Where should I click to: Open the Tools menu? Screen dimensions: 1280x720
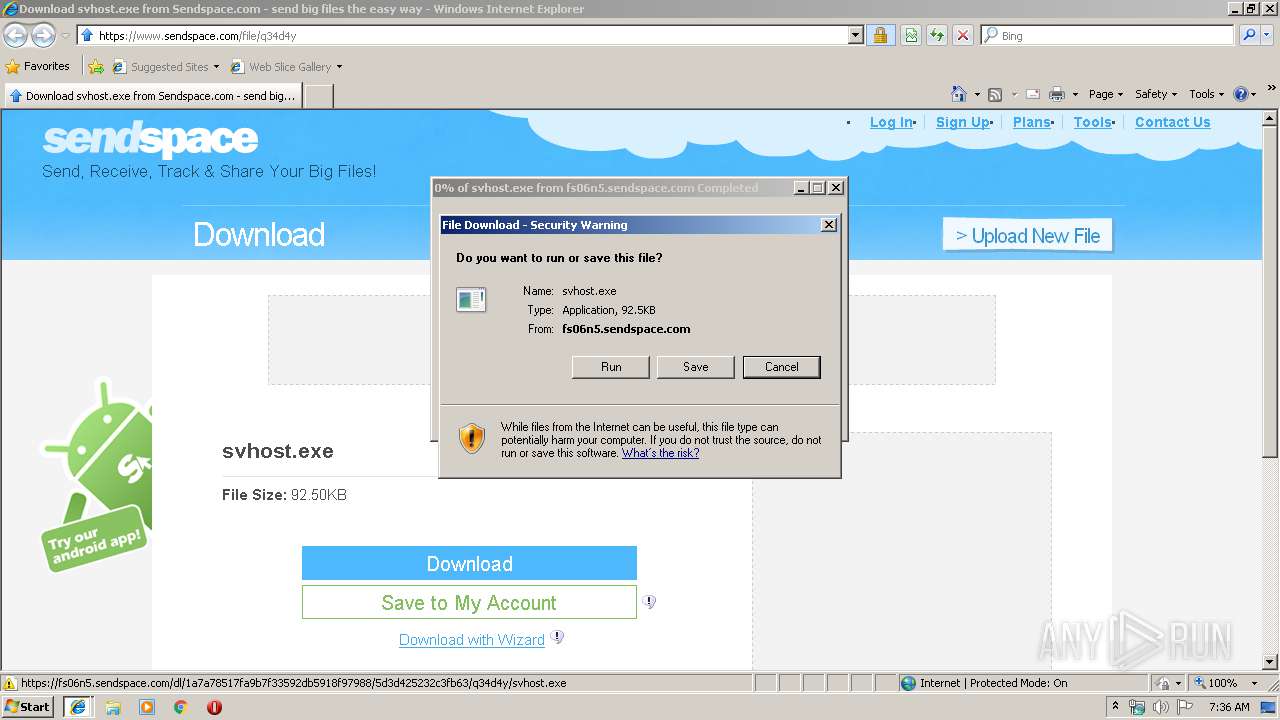1206,94
